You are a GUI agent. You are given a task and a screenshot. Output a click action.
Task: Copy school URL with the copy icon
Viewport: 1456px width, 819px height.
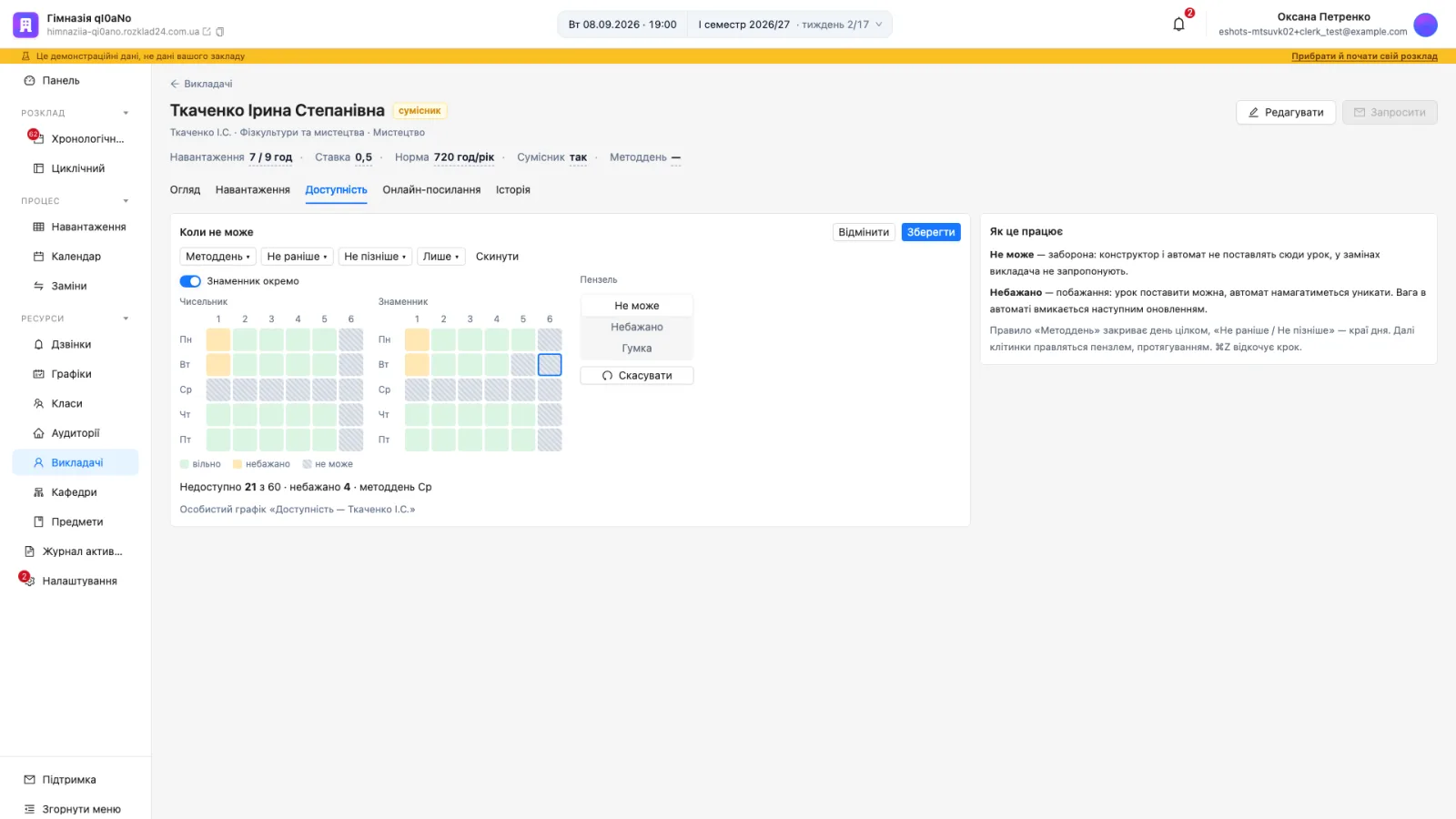(220, 32)
